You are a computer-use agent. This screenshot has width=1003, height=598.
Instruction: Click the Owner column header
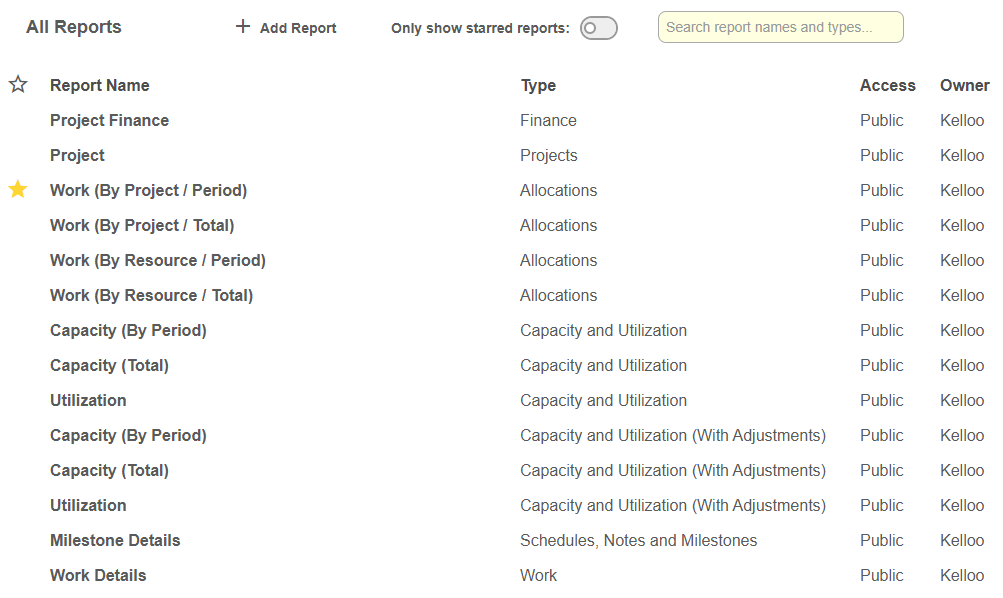964,85
